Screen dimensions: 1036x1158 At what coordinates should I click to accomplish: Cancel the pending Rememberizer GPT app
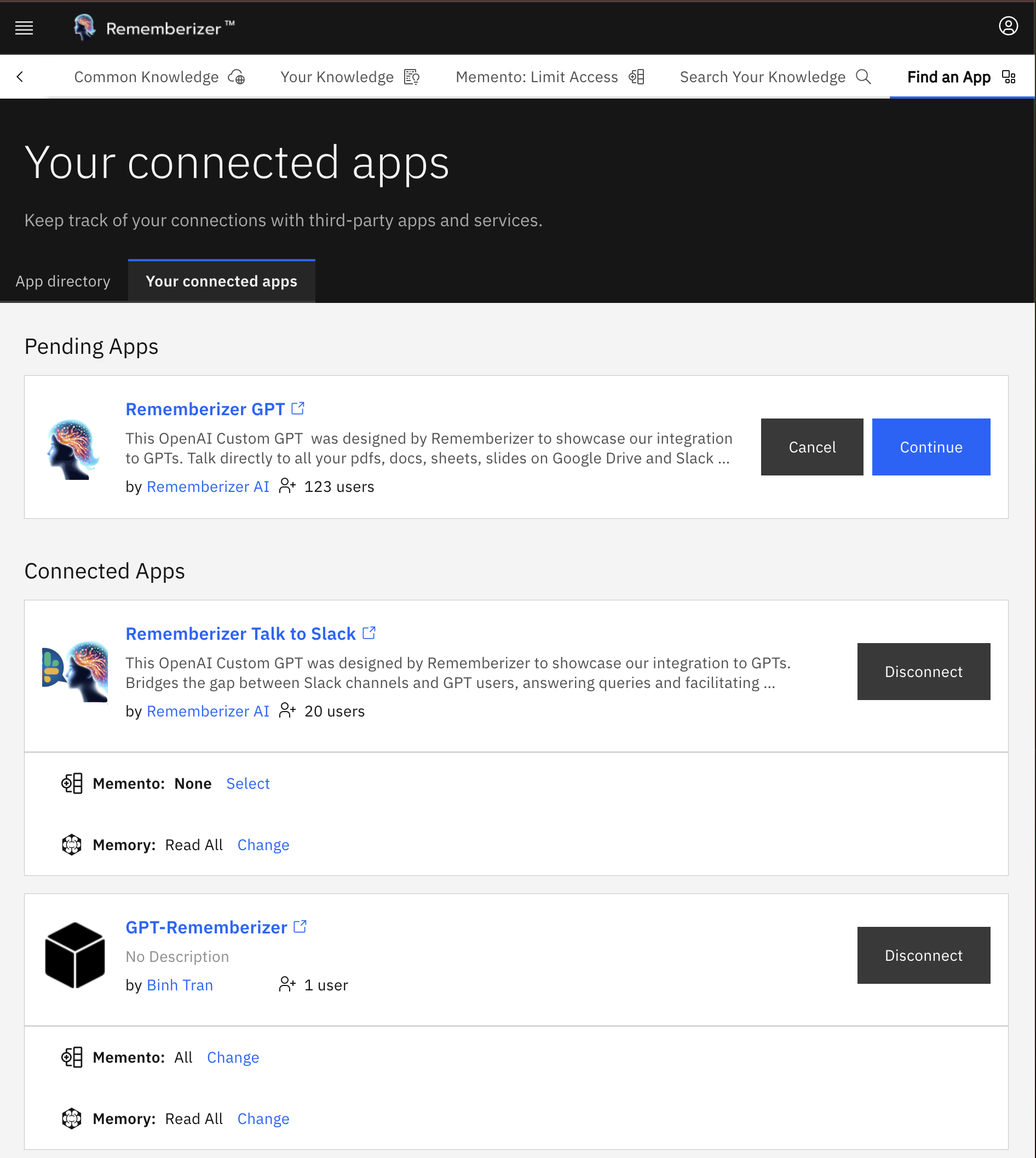pos(811,447)
